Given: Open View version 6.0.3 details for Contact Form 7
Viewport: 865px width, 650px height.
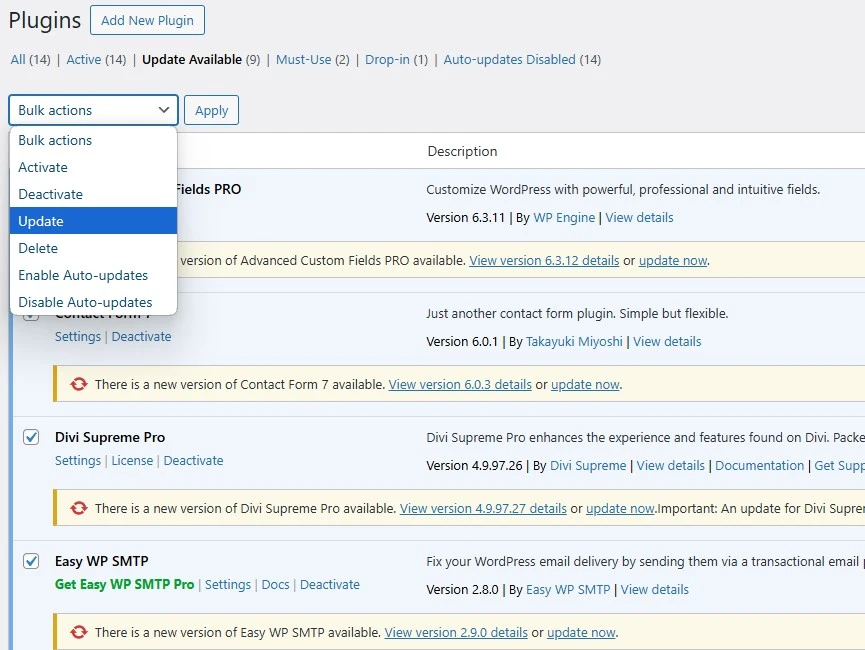Looking at the screenshot, I should 460,383.
